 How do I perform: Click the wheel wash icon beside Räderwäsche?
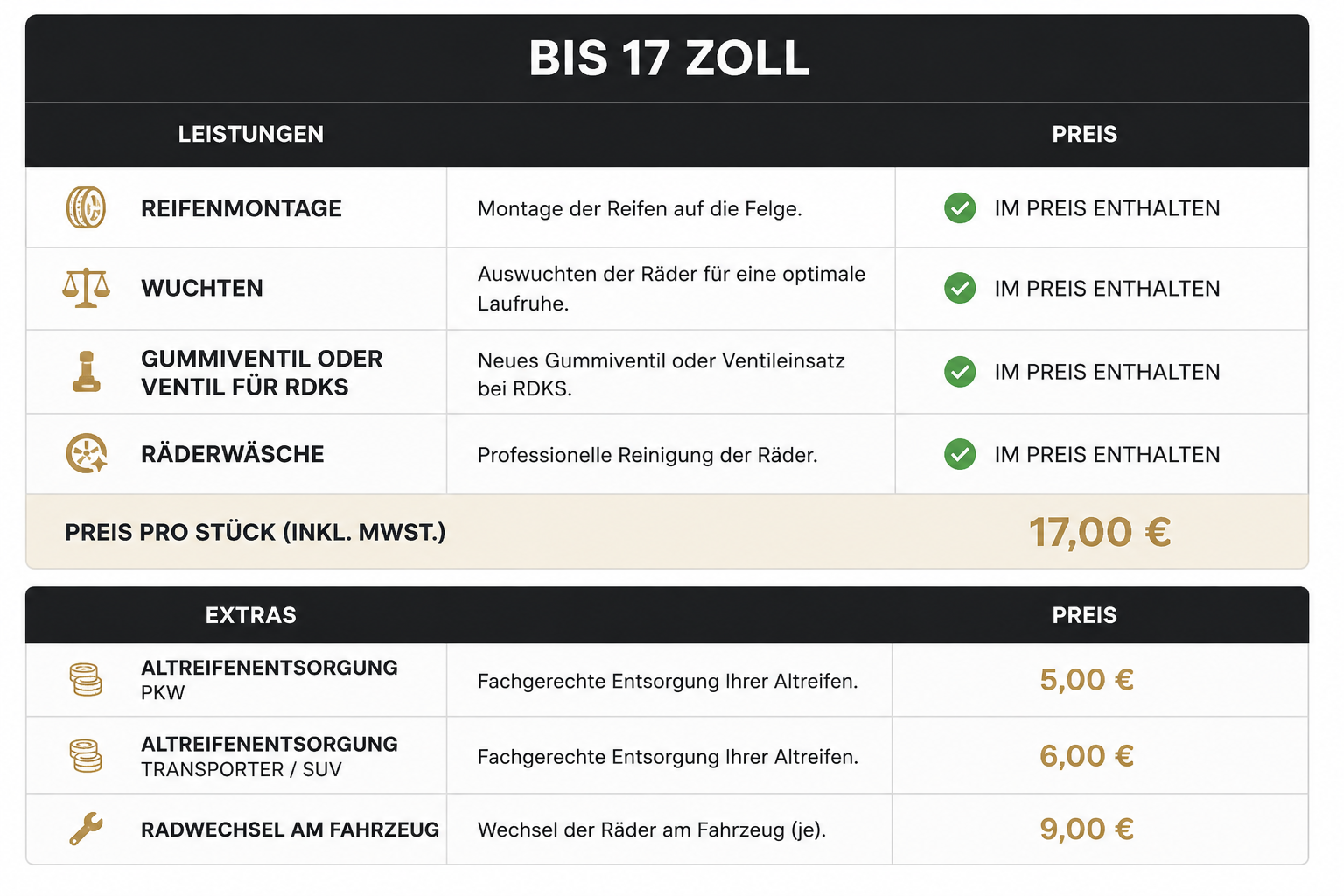(87, 454)
